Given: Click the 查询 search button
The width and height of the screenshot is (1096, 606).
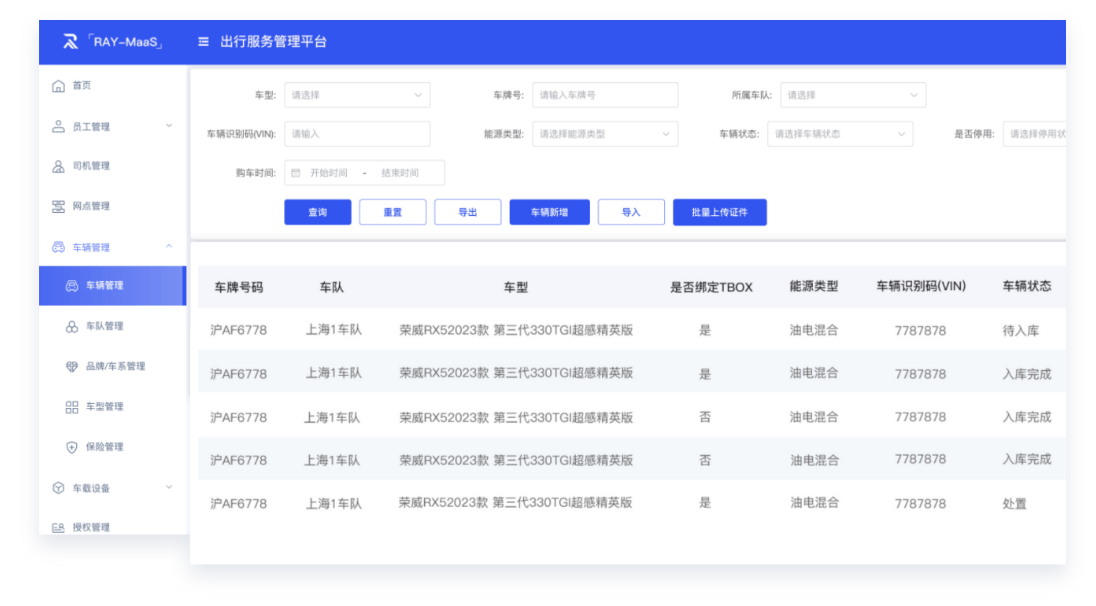Looking at the screenshot, I should coord(317,212).
